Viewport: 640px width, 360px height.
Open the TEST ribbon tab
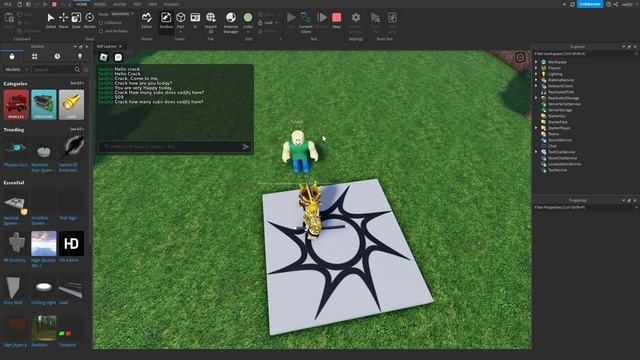pos(137,4)
